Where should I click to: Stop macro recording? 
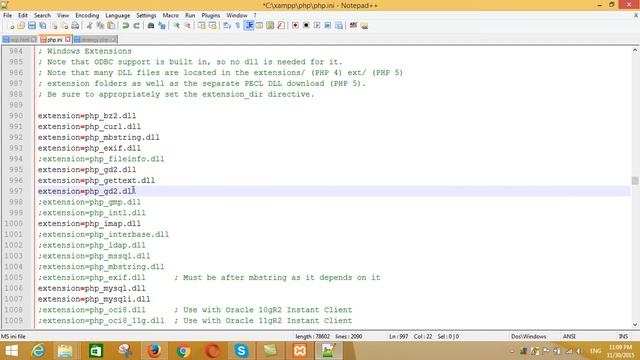click(x=306, y=26)
